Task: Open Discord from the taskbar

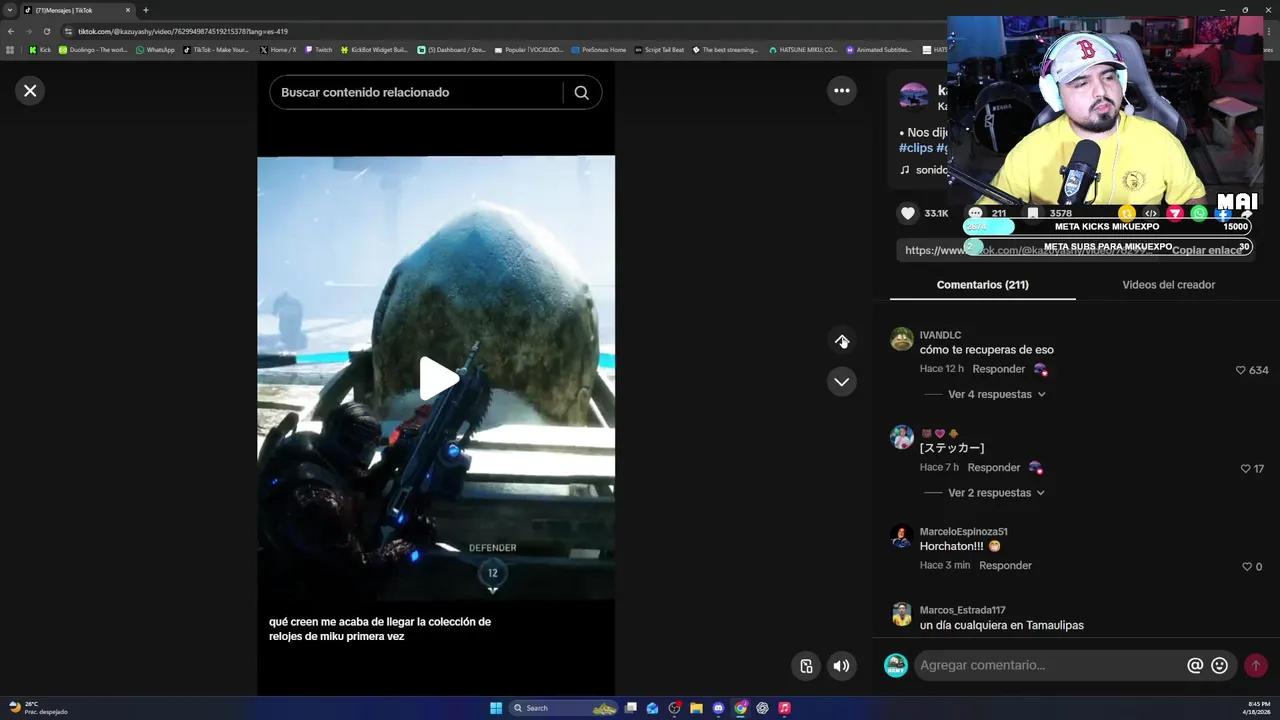Action: pyautogui.click(x=718, y=708)
